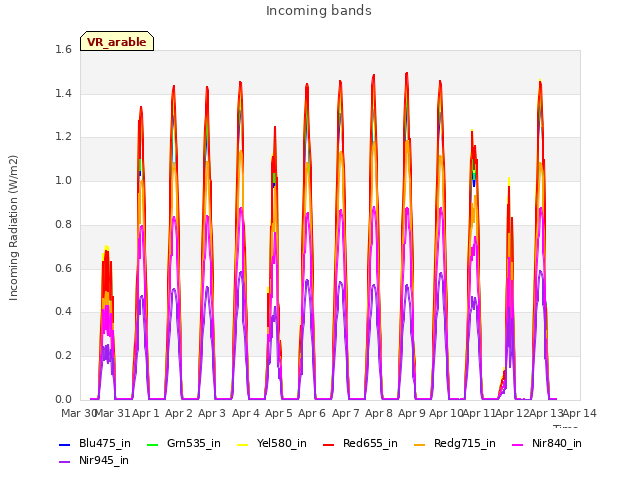Click the Nir840_in legend label
640x480 pixels.
coord(556,443)
